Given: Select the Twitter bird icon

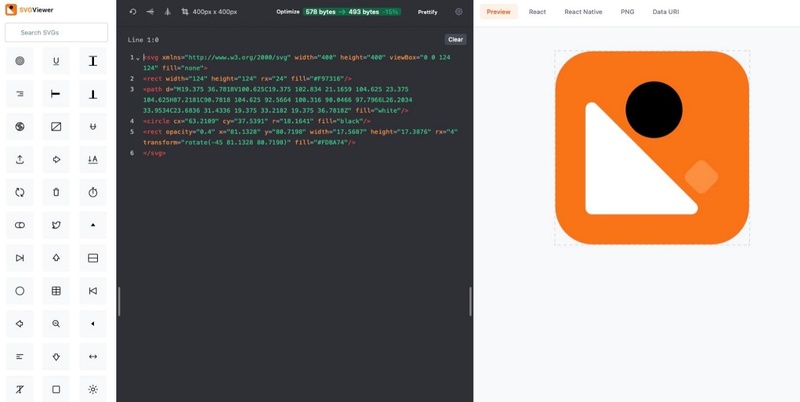Looking at the screenshot, I should coord(56,225).
